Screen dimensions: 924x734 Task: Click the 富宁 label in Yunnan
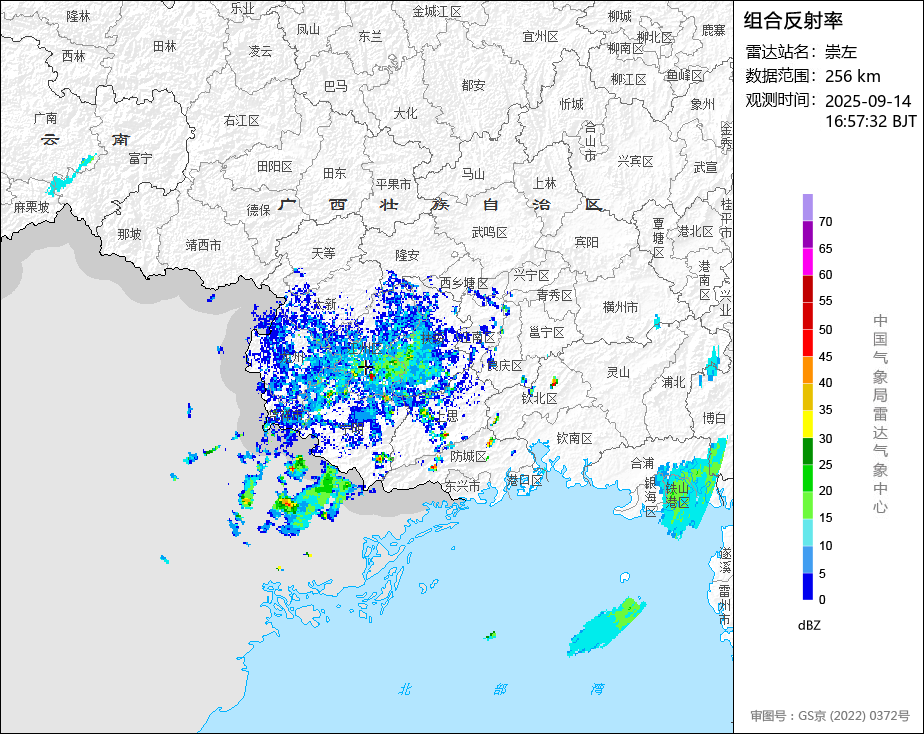tap(140, 158)
